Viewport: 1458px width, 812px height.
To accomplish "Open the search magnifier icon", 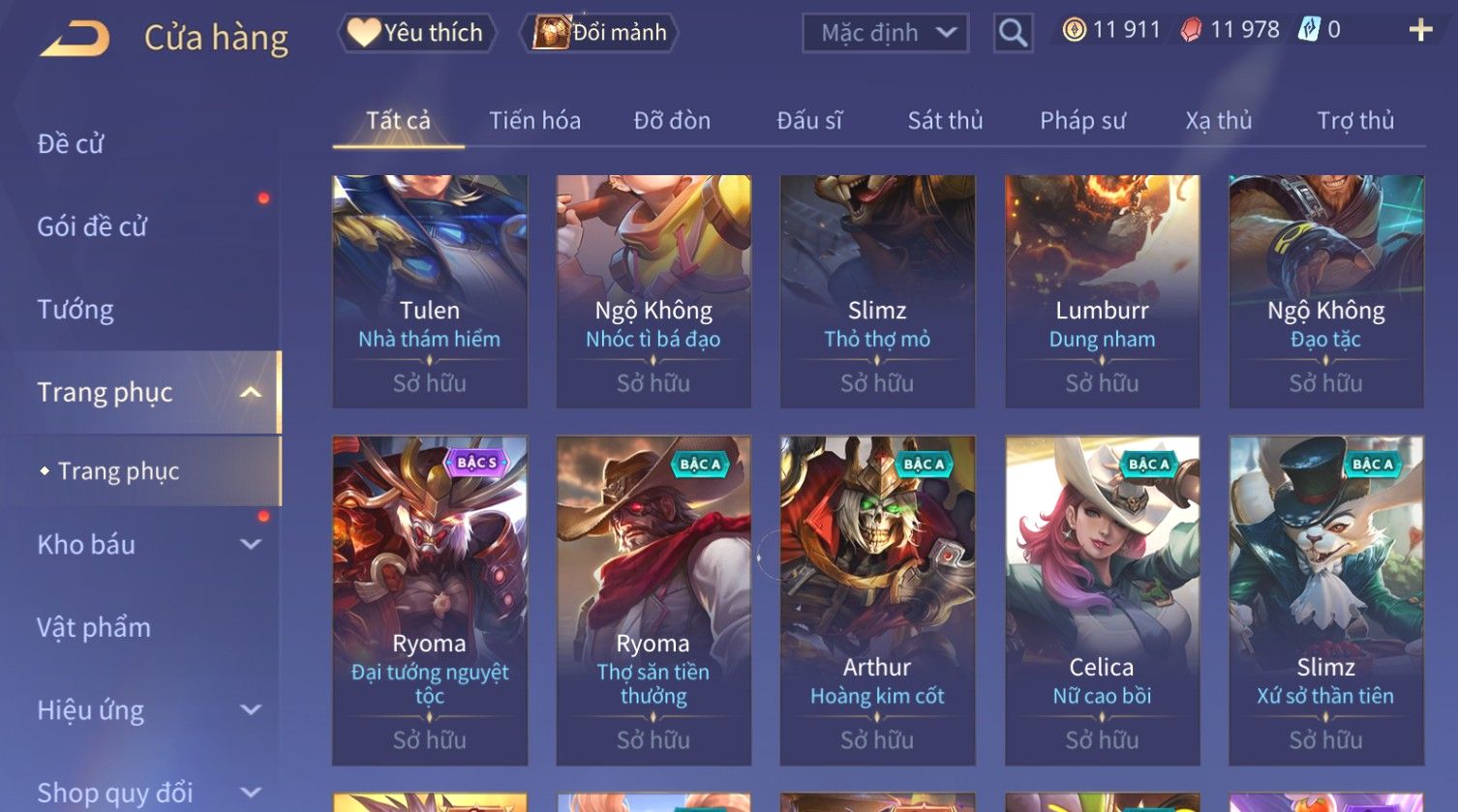I will pyautogui.click(x=1013, y=33).
